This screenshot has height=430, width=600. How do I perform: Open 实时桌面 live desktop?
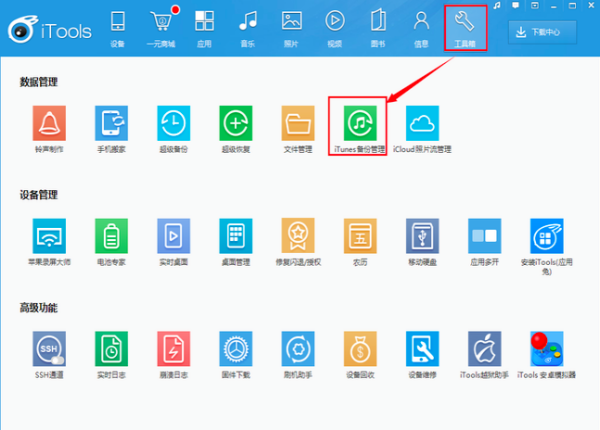tap(173, 236)
